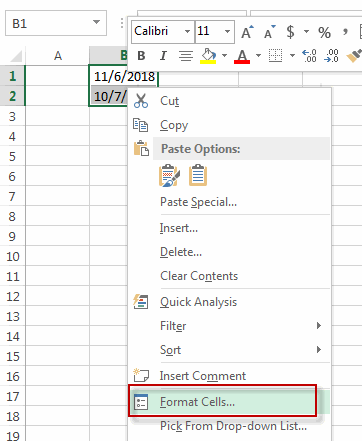
Task: Open borders dropdown arrow
Action: [x=292, y=55]
